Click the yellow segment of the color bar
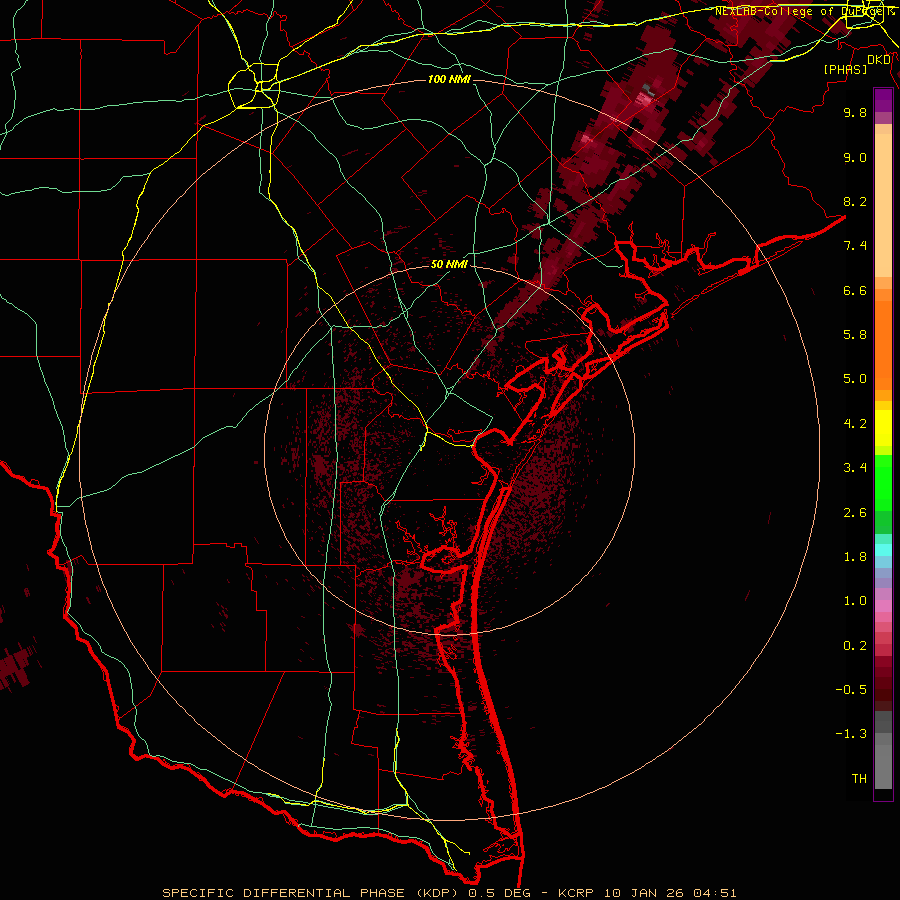Screen dimensions: 900x900 (x=883, y=428)
